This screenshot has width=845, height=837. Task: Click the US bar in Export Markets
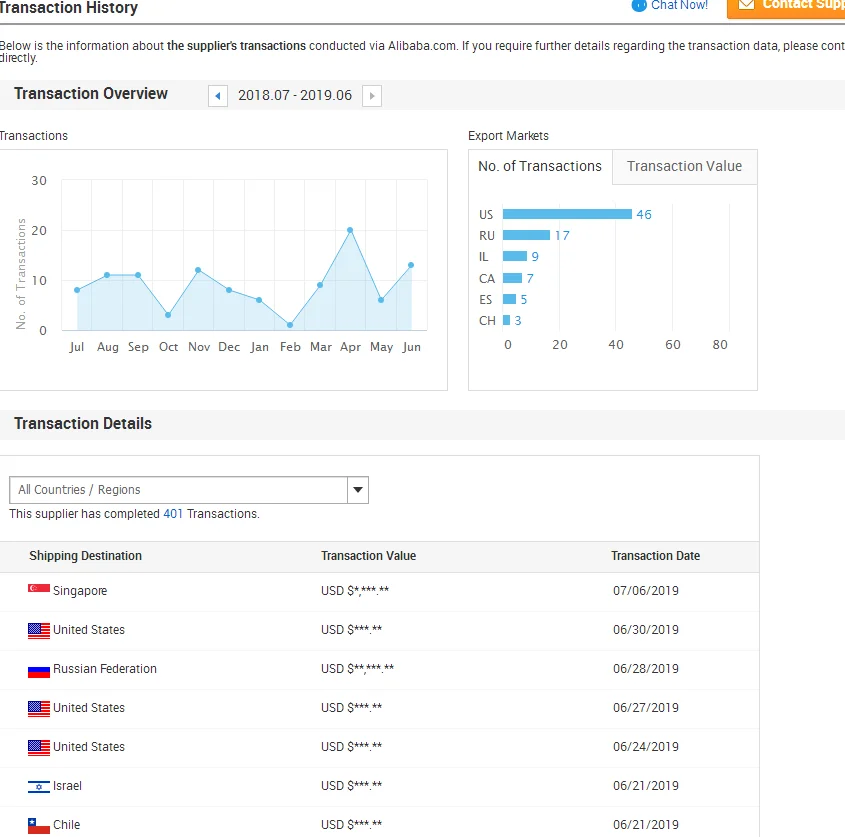[567, 214]
